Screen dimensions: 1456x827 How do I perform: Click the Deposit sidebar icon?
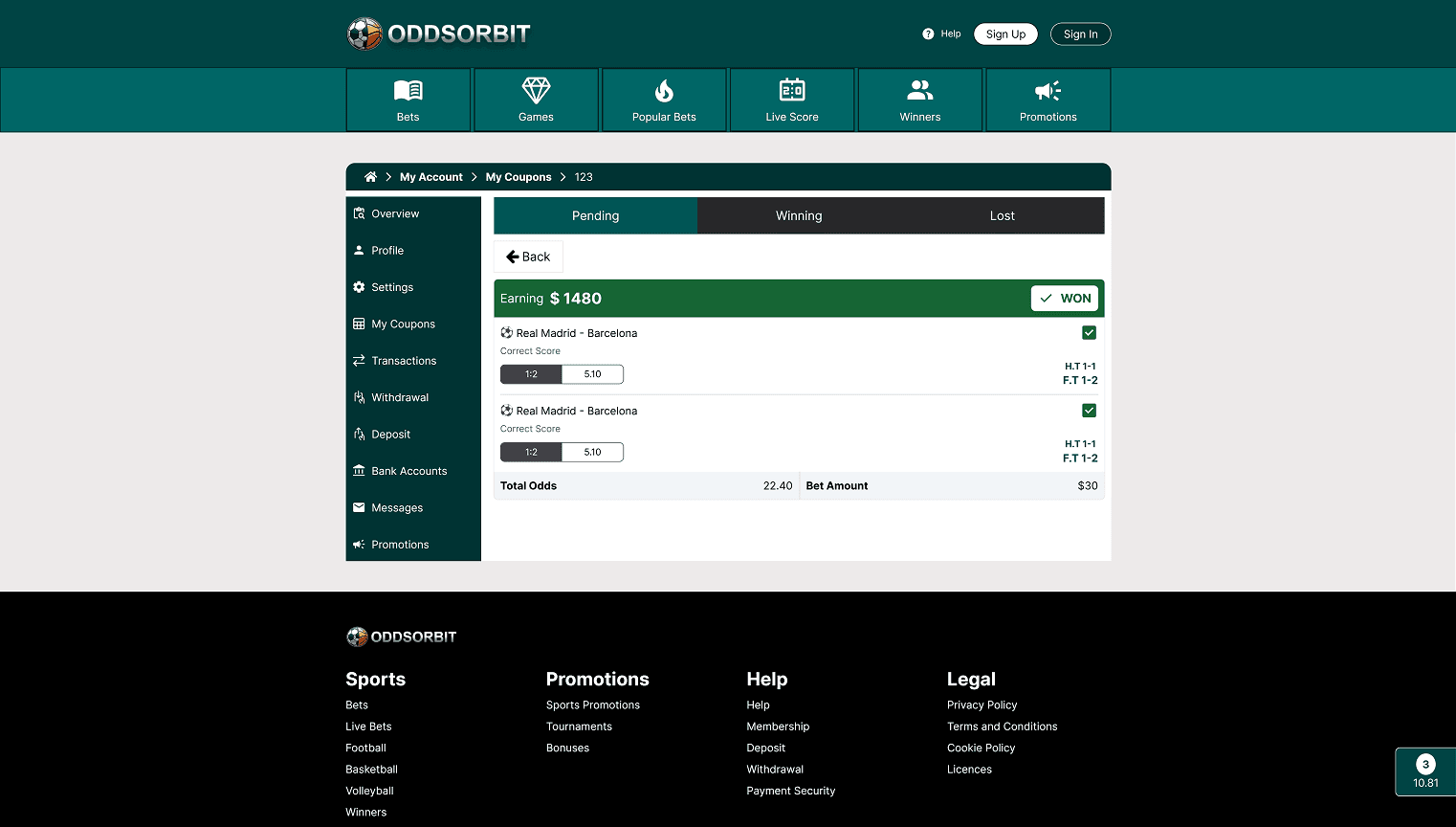coord(359,435)
